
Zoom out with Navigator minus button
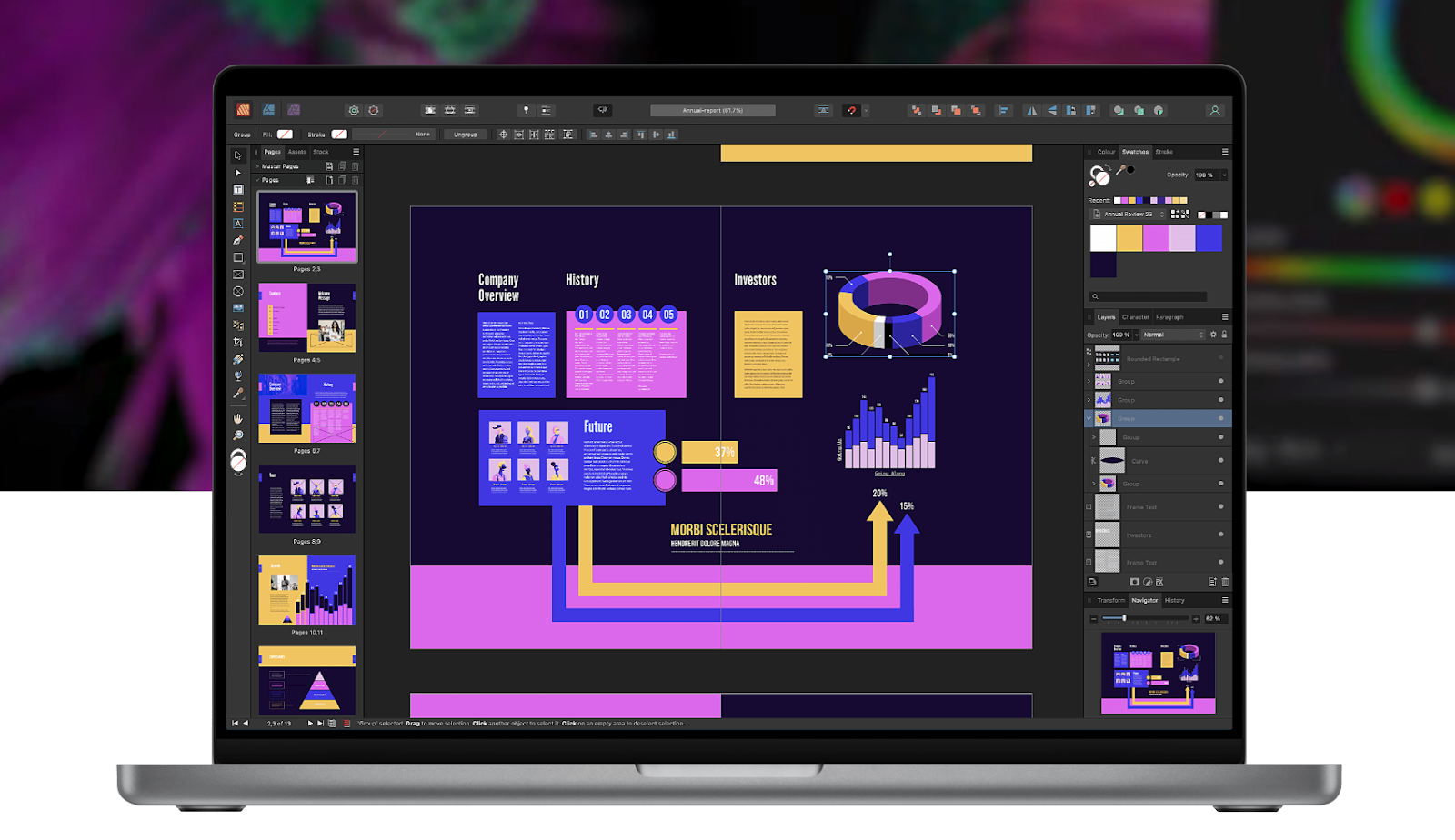pos(1093,618)
